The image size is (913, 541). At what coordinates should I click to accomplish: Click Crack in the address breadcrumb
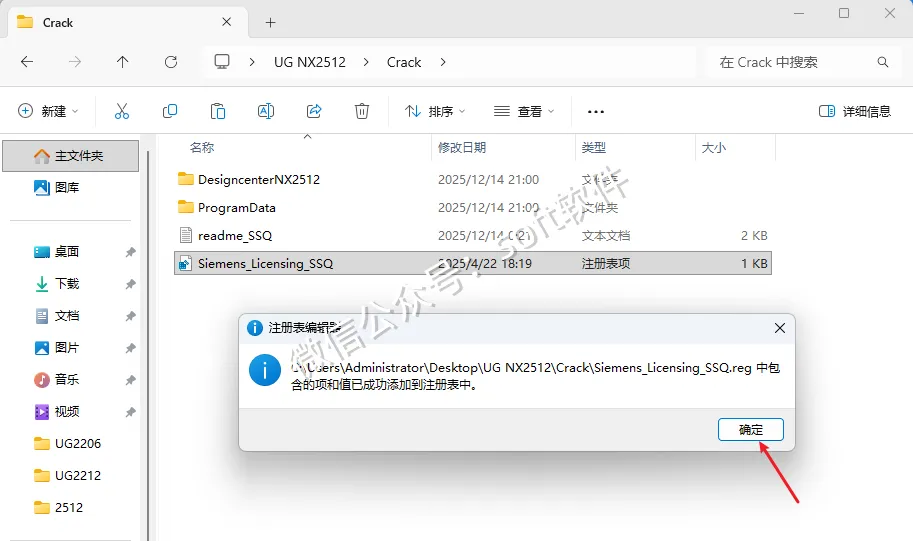[404, 62]
